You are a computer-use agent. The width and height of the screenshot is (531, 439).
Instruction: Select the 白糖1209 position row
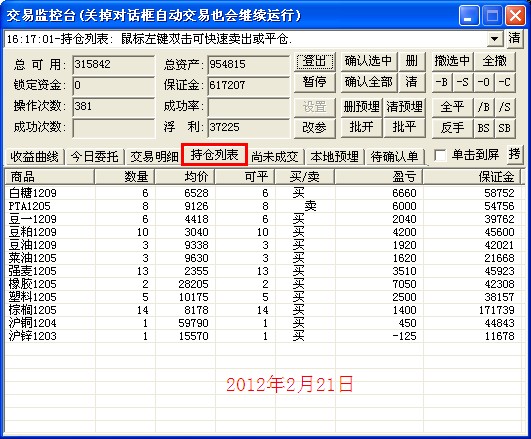tap(263, 193)
